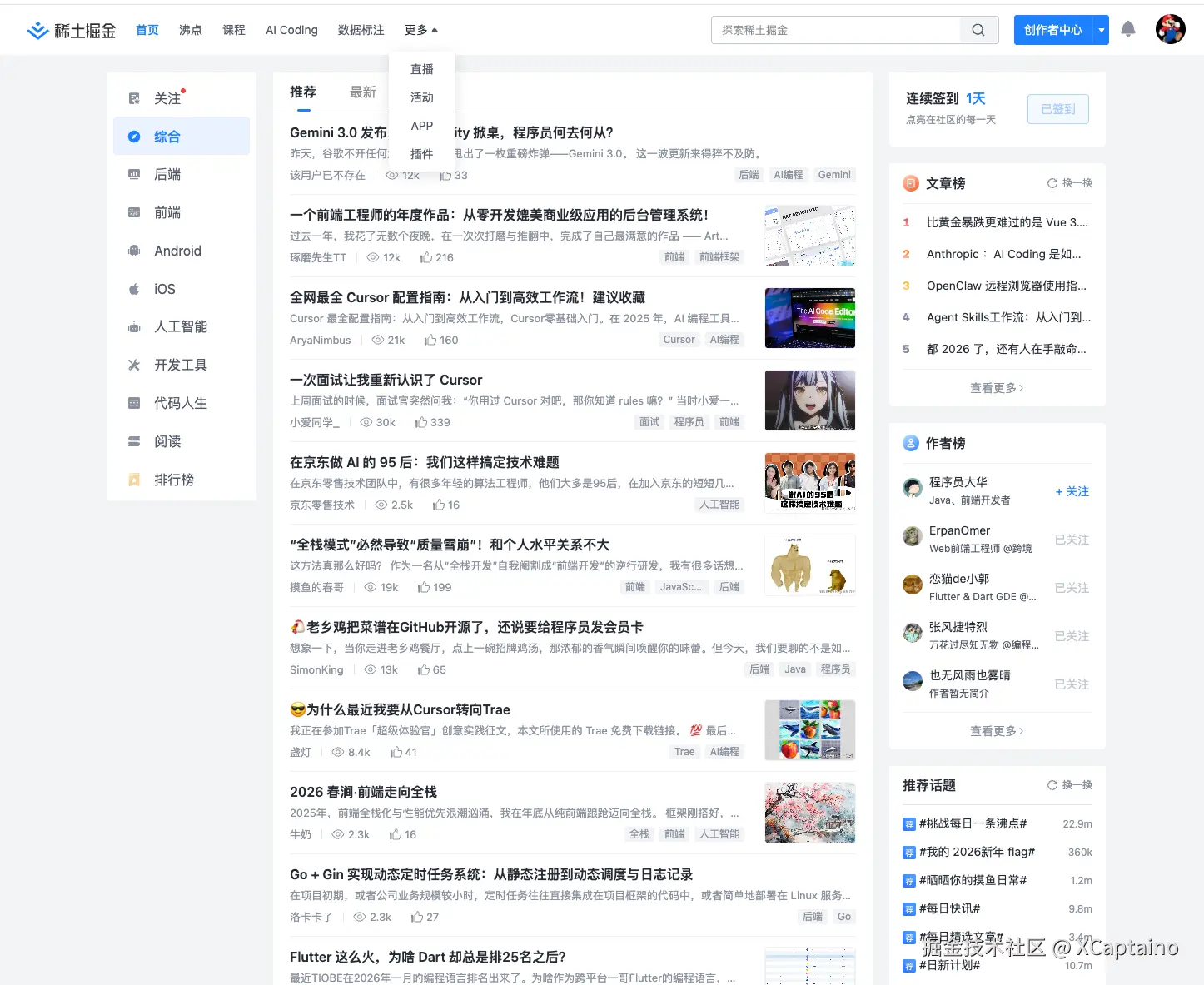
Task: Follow 程序员大华 via the +关注 button
Action: pyautogui.click(x=1071, y=492)
